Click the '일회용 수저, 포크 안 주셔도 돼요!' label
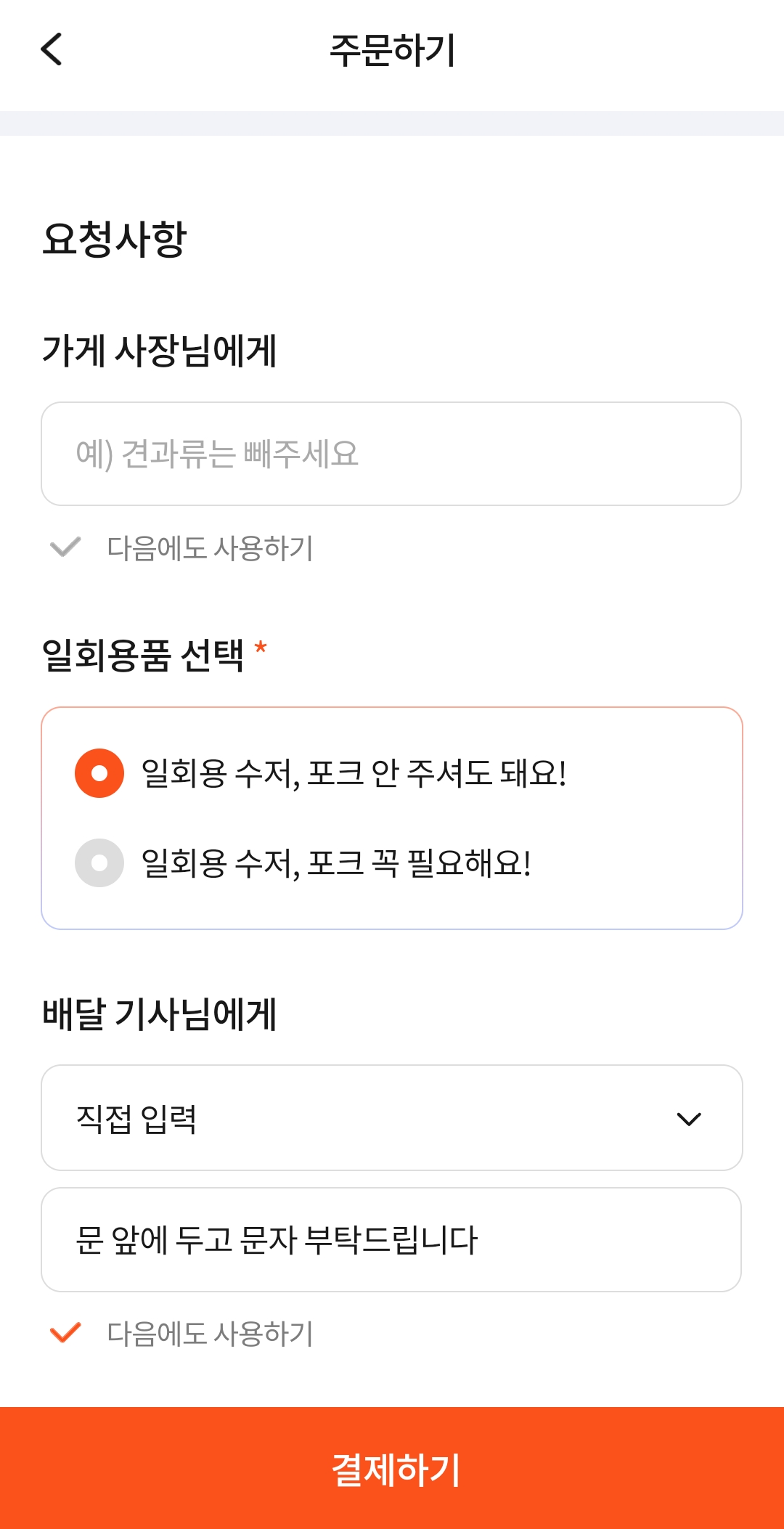The width and height of the screenshot is (784, 1529). click(x=354, y=773)
